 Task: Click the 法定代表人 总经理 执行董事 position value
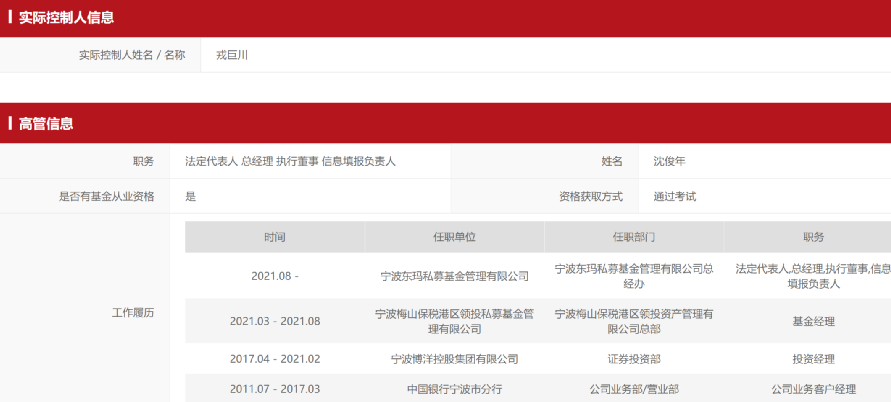tap(290, 161)
